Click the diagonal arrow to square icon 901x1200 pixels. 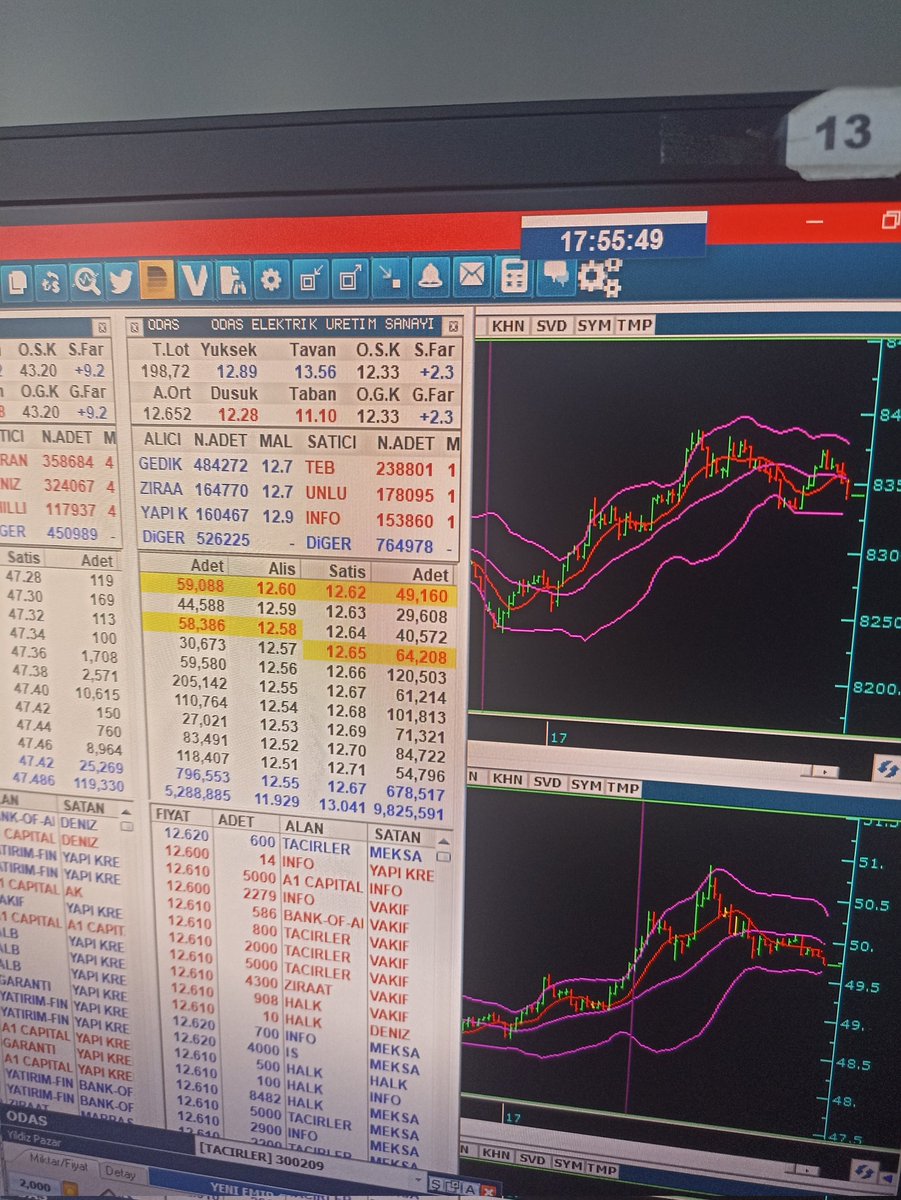pyautogui.click(x=389, y=278)
